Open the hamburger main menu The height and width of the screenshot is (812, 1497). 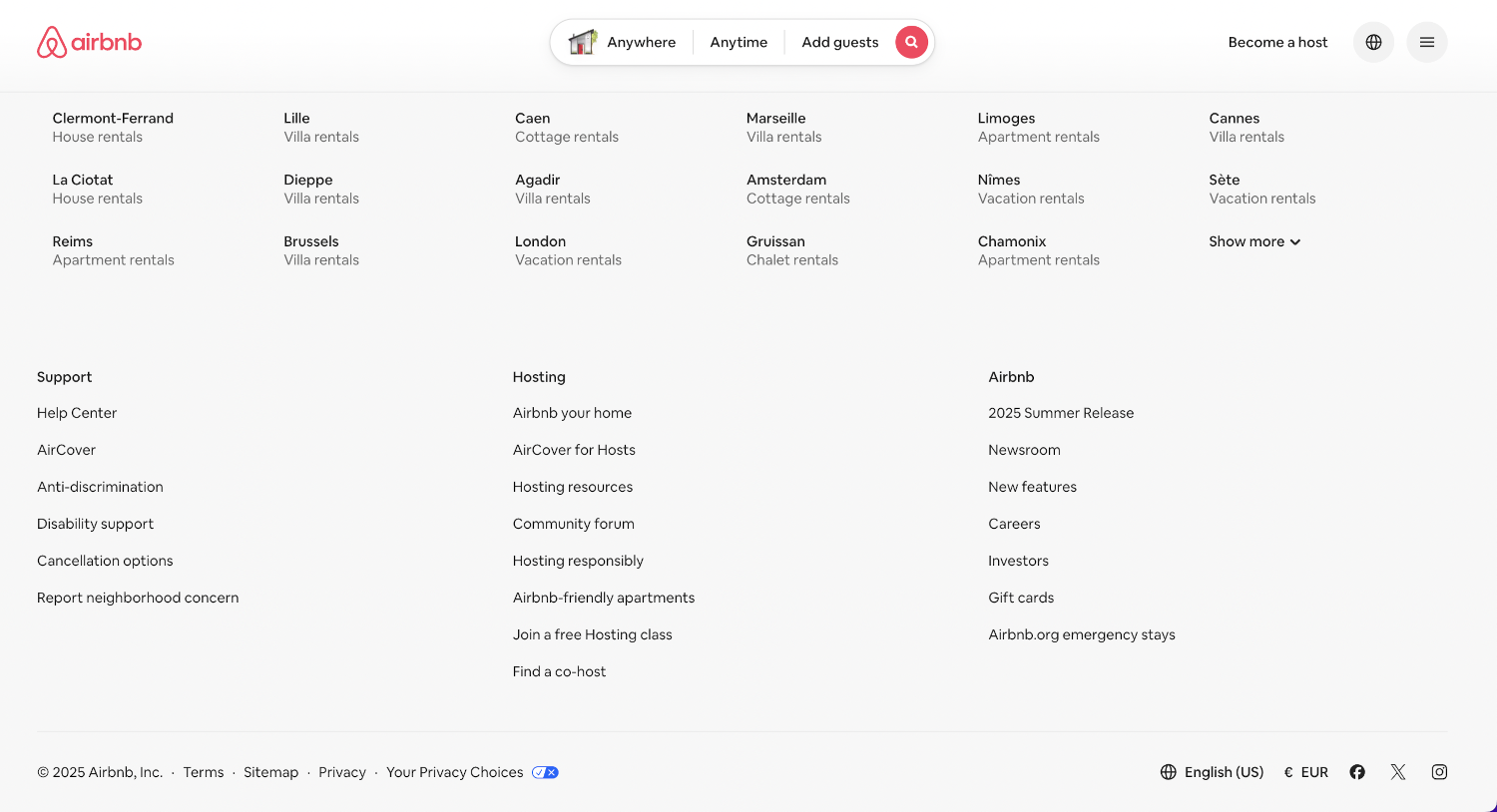point(1427,42)
